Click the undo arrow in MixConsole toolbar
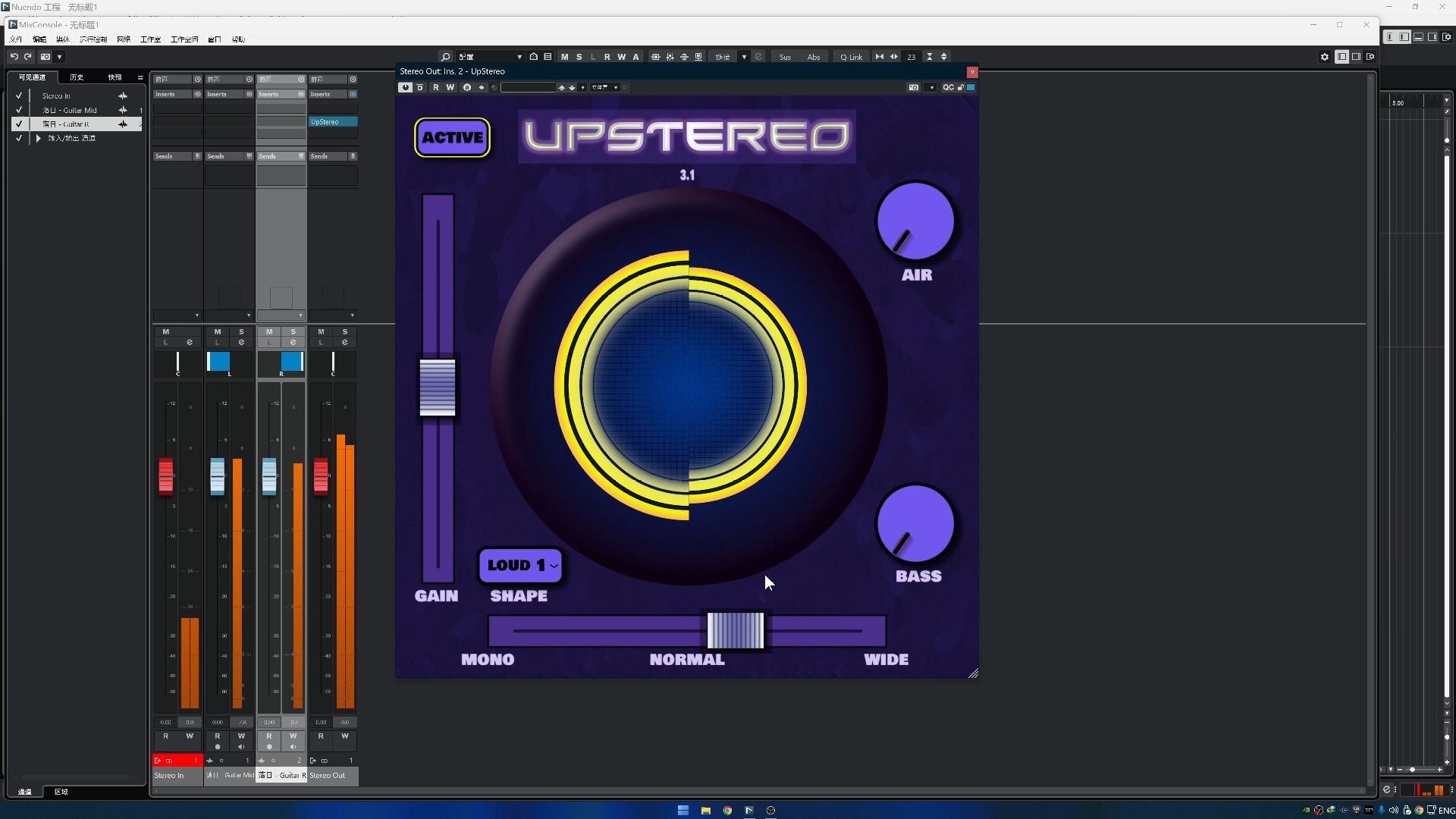This screenshot has width=1456, height=819. [x=14, y=57]
